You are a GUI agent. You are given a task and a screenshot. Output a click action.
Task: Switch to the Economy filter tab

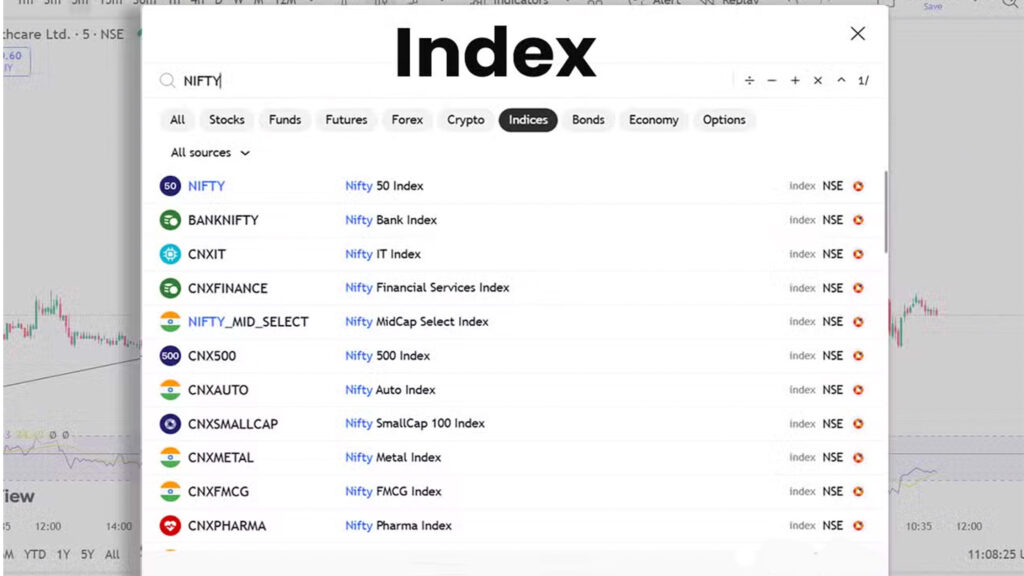click(x=654, y=120)
